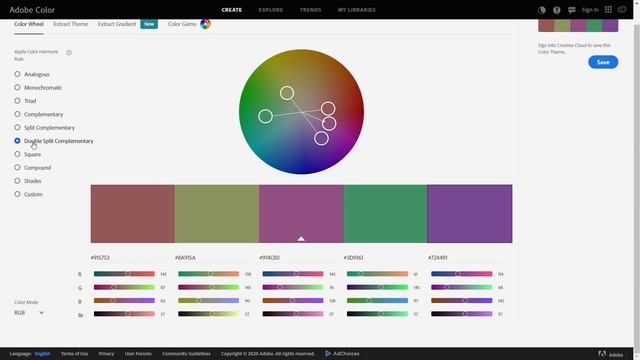This screenshot has height=360, width=640.
Task: Click the purple bottom handle on color wheel
Action: 321,138
